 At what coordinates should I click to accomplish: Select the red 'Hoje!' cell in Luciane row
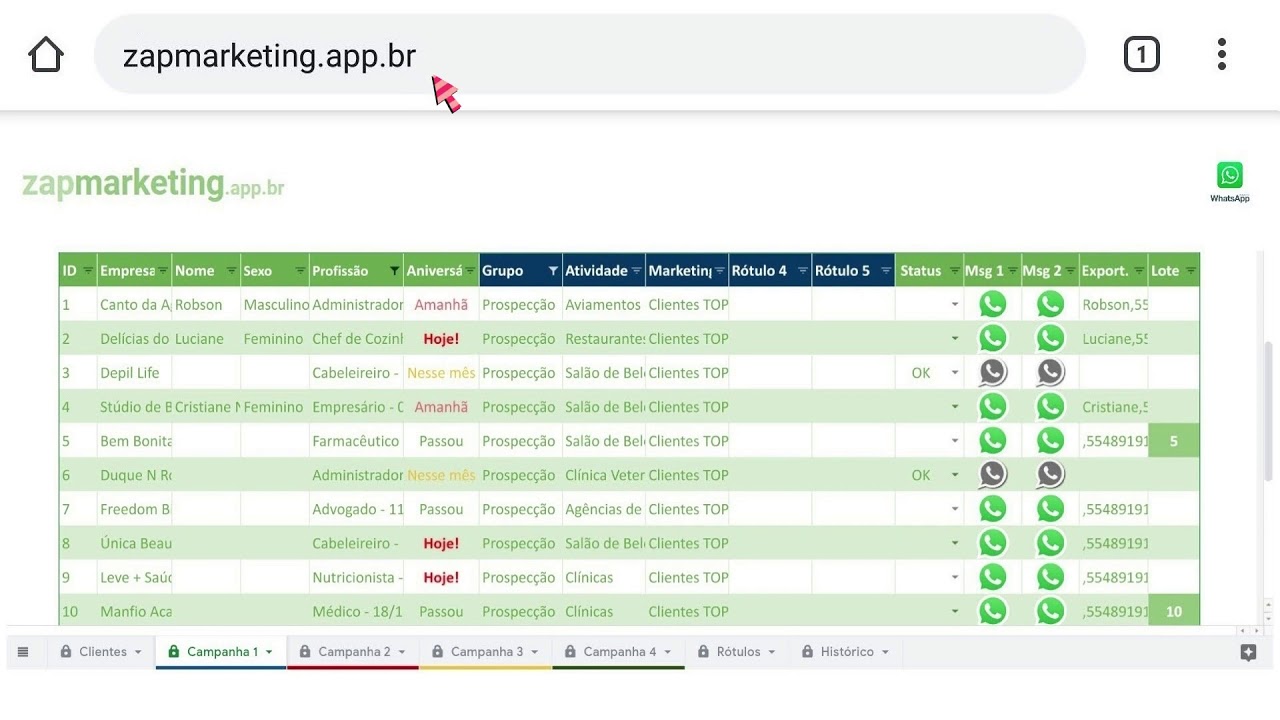point(441,339)
